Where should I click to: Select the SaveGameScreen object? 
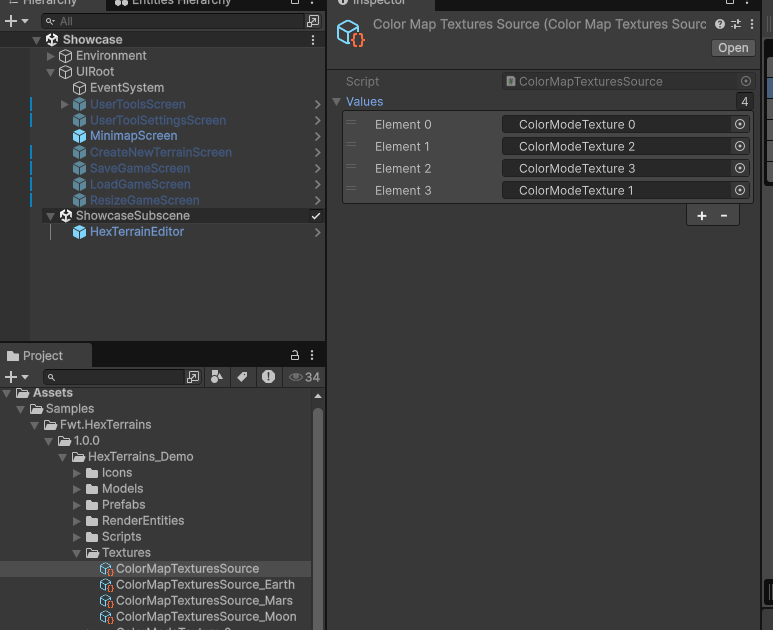pyautogui.click(x=140, y=168)
